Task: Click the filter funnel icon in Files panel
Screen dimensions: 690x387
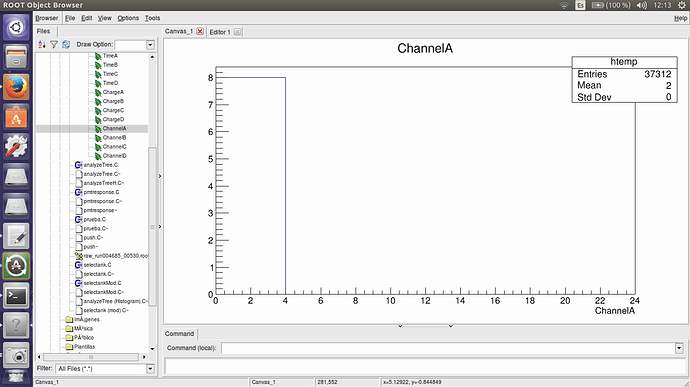Action: [54, 44]
